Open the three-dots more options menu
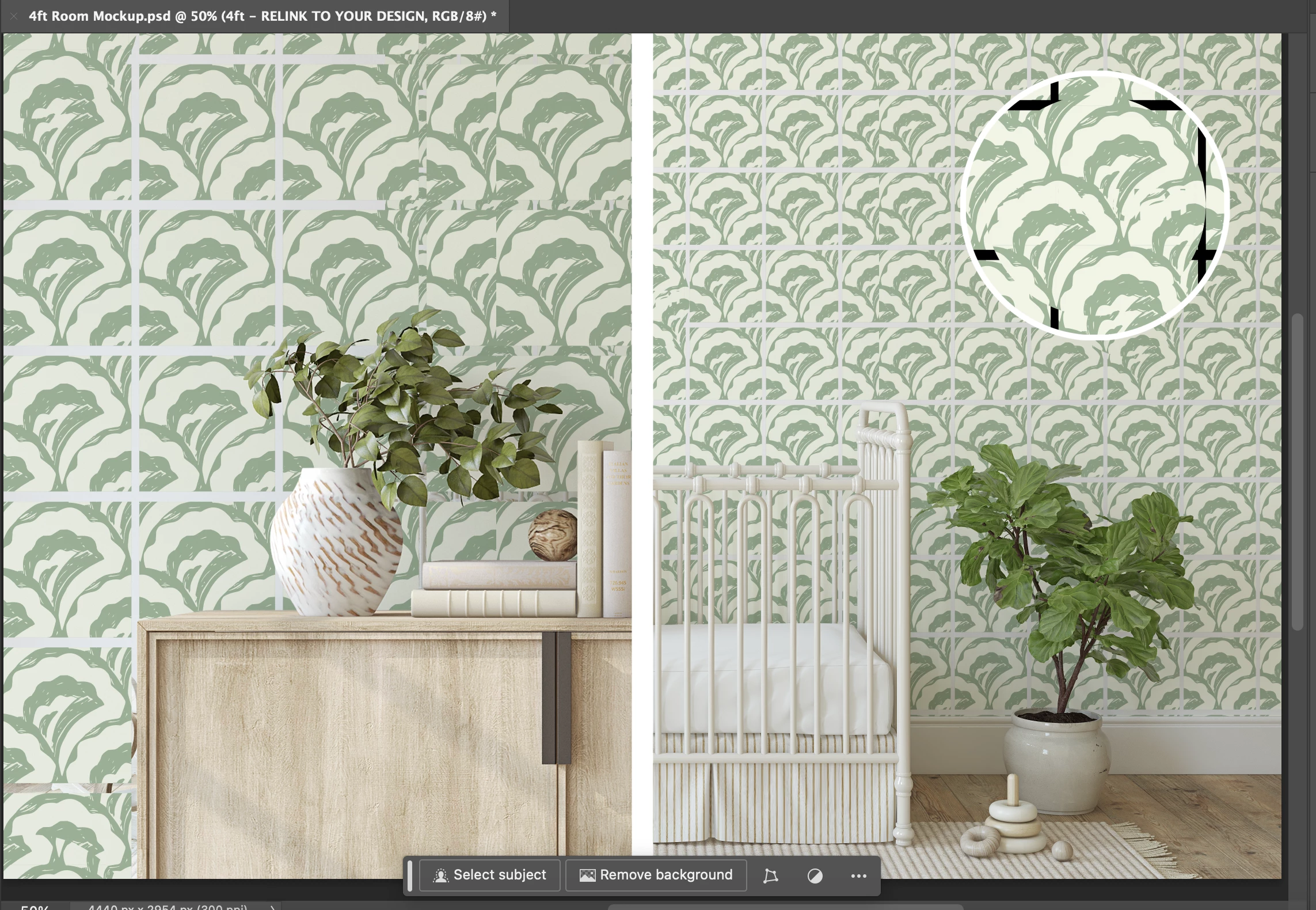 858,876
